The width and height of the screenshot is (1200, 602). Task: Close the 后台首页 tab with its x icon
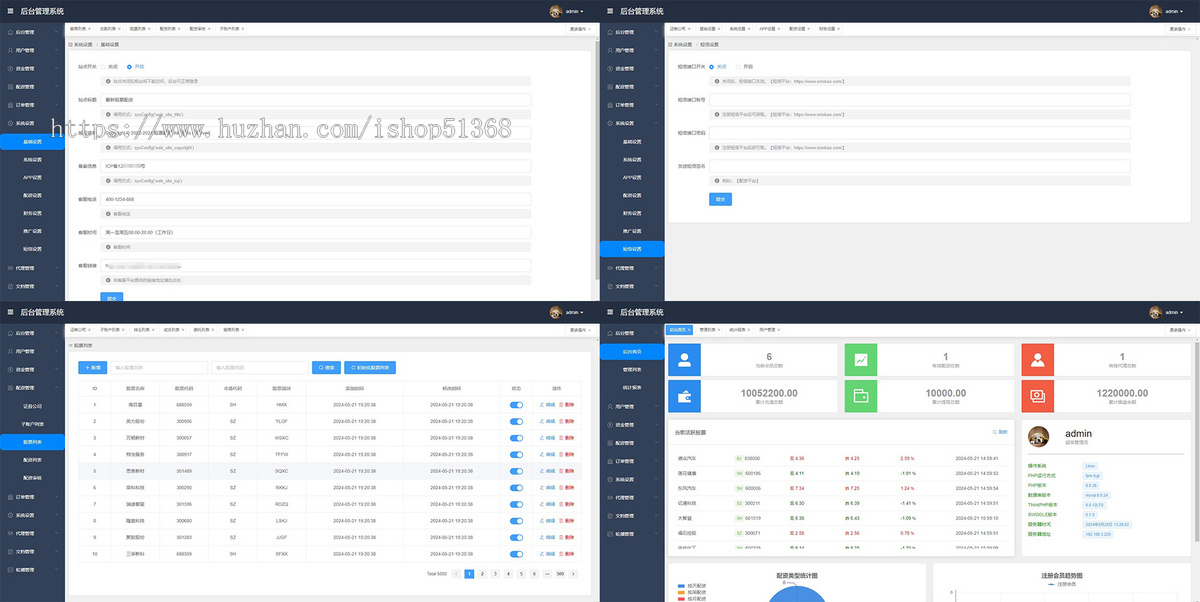pos(689,329)
